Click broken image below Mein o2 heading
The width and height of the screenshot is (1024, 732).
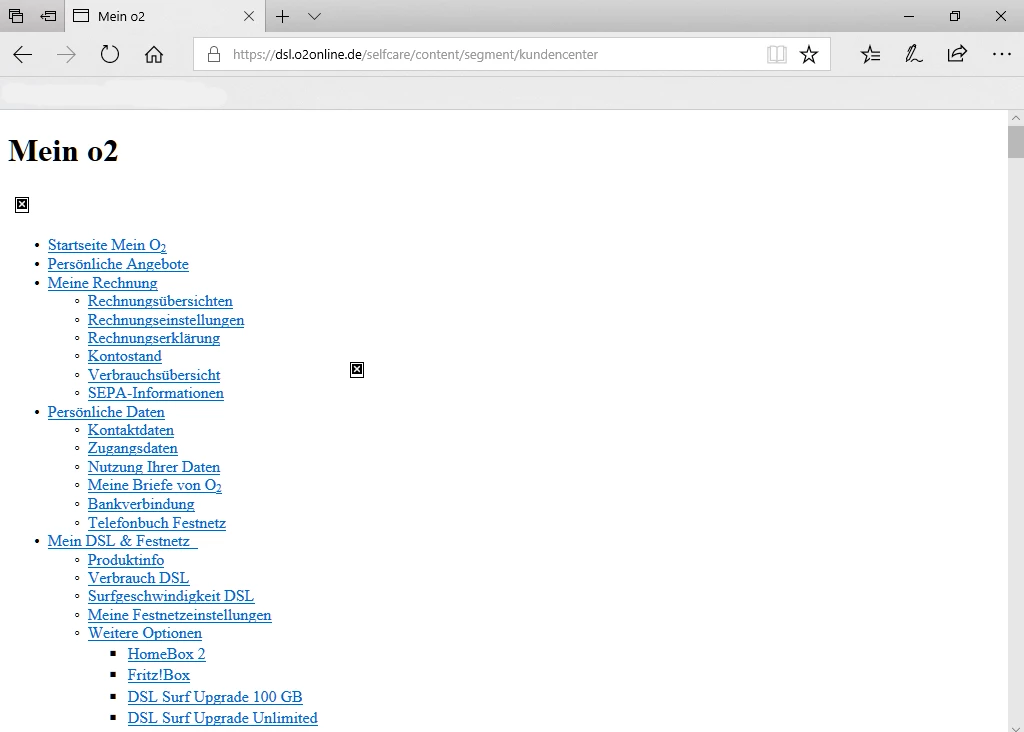[22, 205]
